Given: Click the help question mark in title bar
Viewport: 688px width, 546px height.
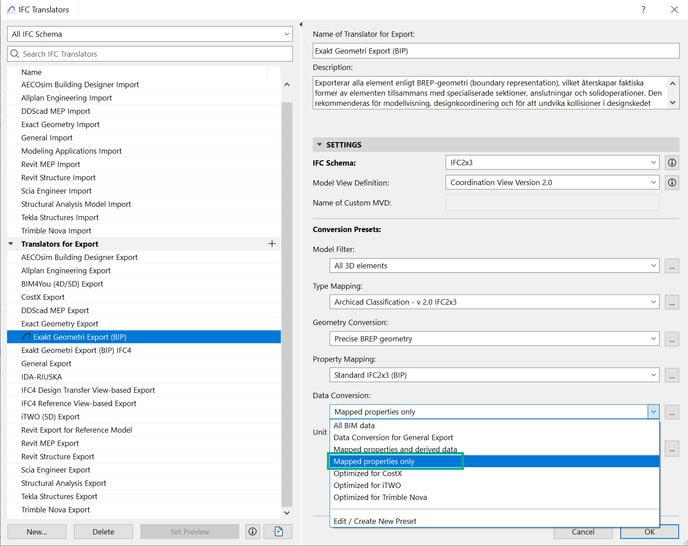Looking at the screenshot, I should click(x=643, y=9).
